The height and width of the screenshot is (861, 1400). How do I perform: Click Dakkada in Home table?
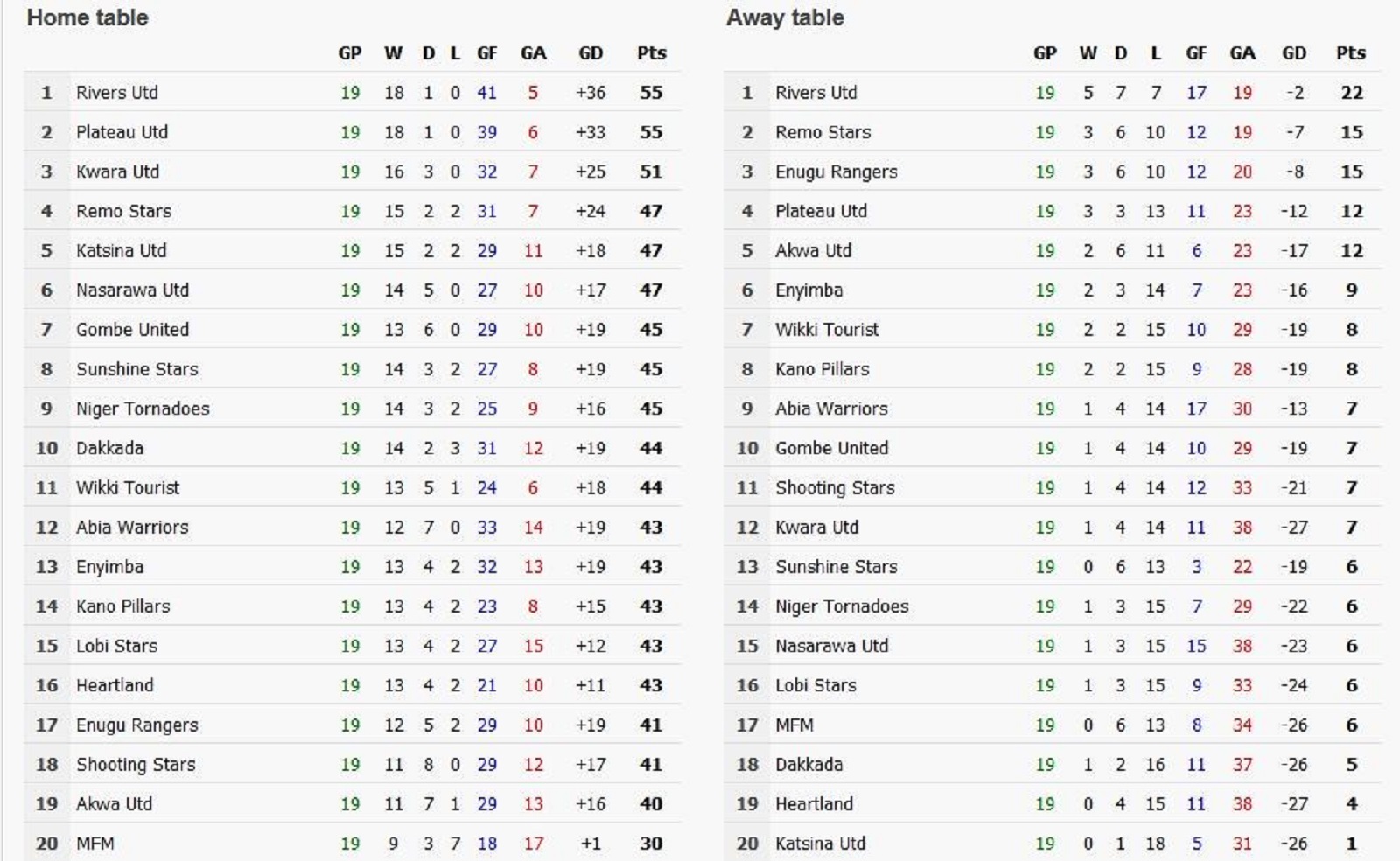[x=109, y=448]
